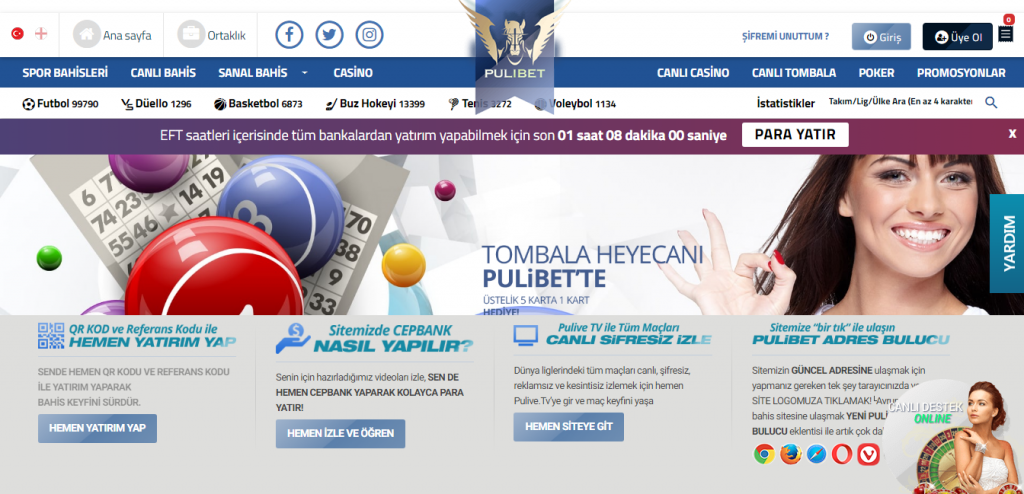
Task: Select the Turkish flag language icon
Action: 18,33
